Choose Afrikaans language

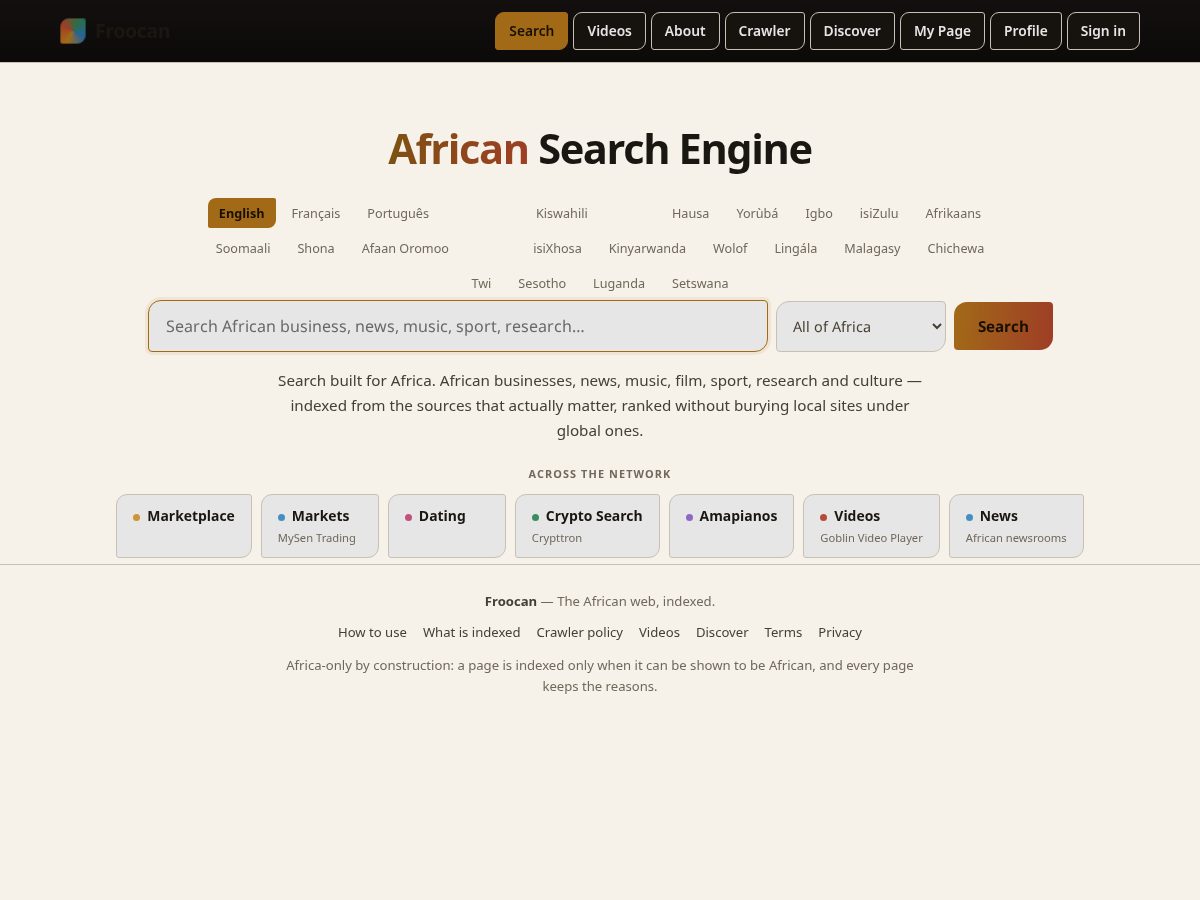coord(953,213)
